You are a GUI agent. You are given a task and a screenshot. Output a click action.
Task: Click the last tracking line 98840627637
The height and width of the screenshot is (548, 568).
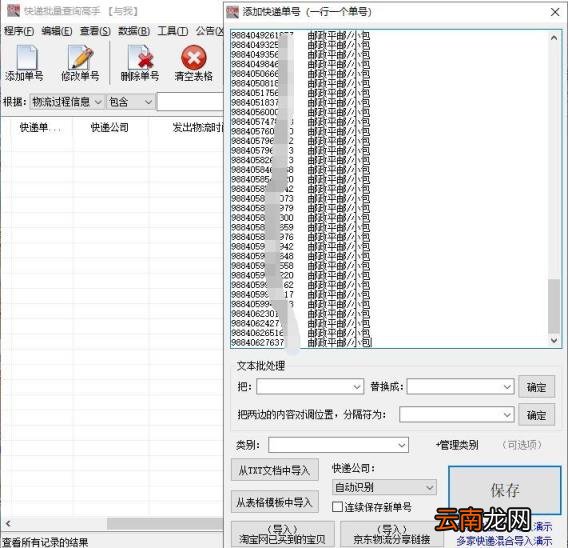(301, 342)
